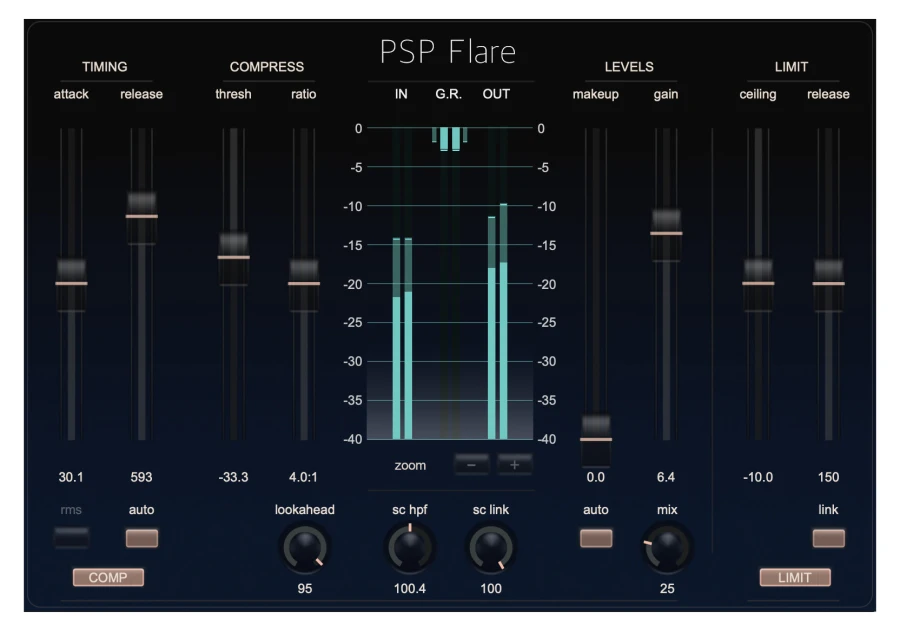Click the limit release value 150
Viewport: 900px width, 631px height.
[828, 477]
